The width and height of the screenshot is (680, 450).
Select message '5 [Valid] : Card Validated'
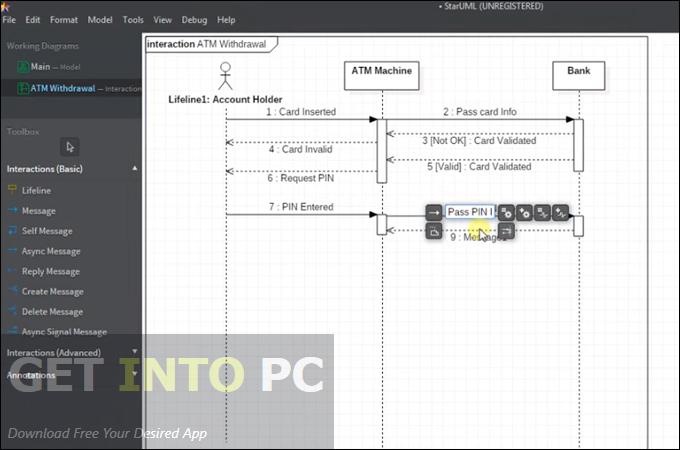(479, 166)
